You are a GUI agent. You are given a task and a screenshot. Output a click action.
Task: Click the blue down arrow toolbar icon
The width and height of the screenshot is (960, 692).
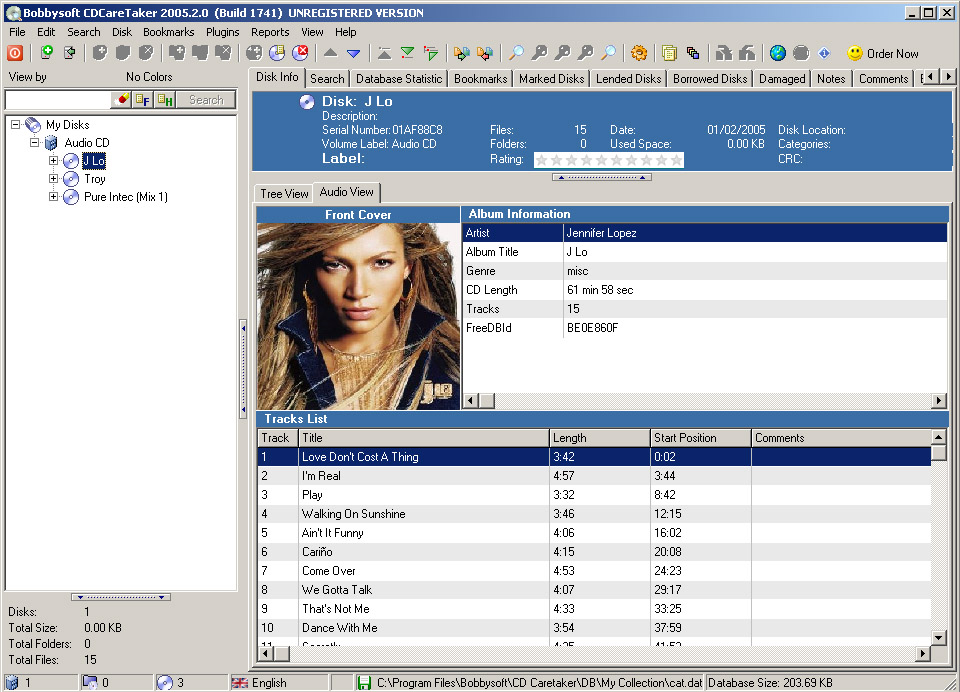pyautogui.click(x=353, y=53)
